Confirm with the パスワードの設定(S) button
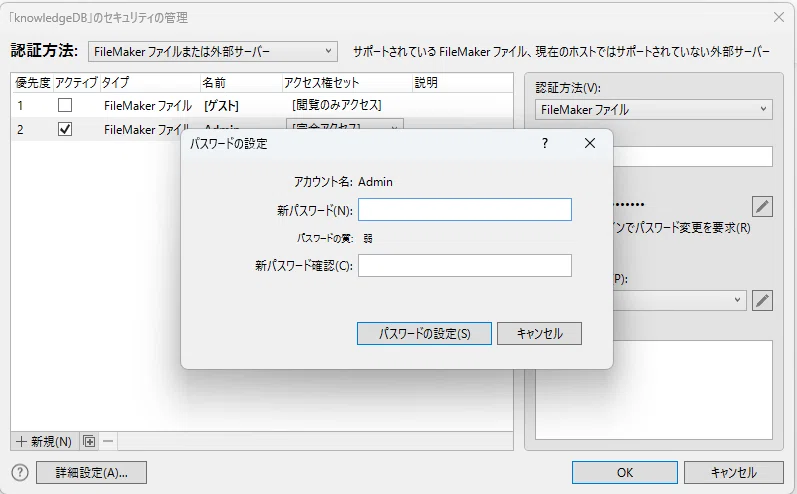This screenshot has height=494, width=797. (424, 333)
